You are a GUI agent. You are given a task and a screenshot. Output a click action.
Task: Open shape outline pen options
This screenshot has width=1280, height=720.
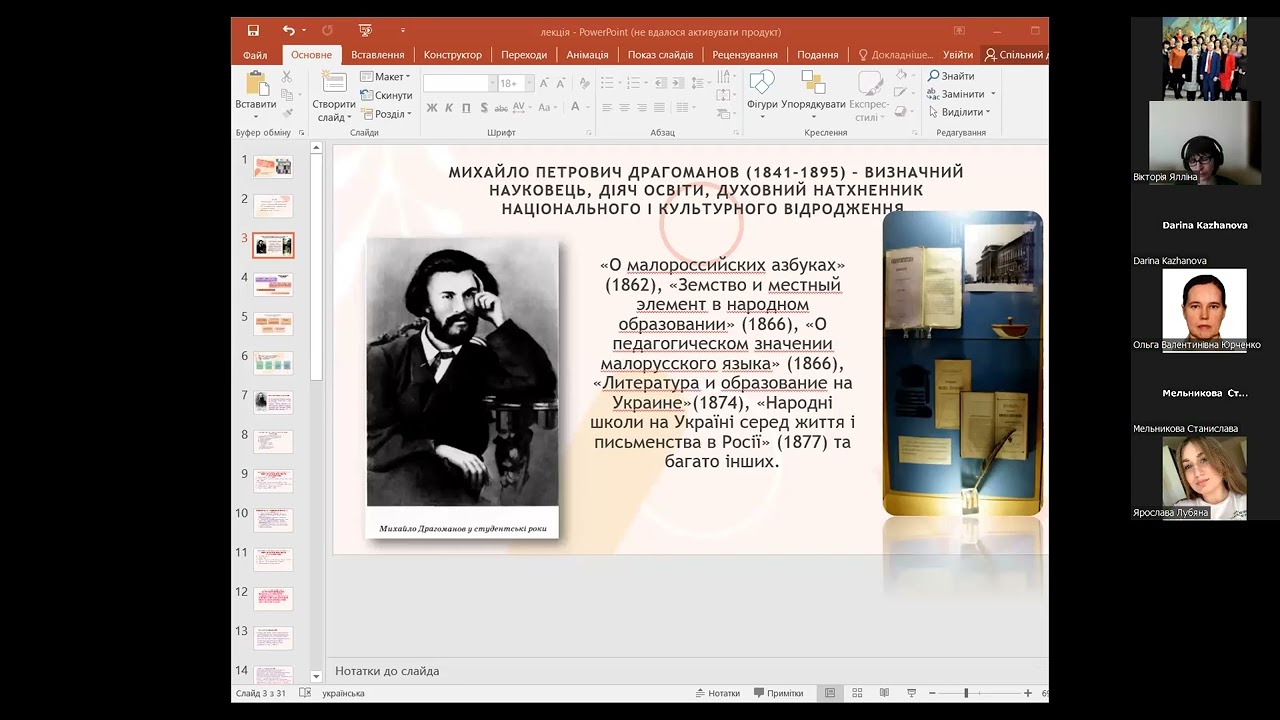903,93
